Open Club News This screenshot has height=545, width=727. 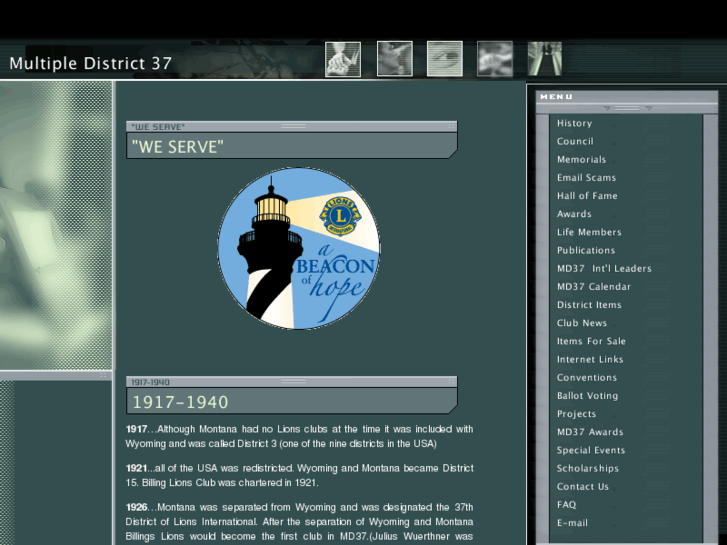(582, 323)
